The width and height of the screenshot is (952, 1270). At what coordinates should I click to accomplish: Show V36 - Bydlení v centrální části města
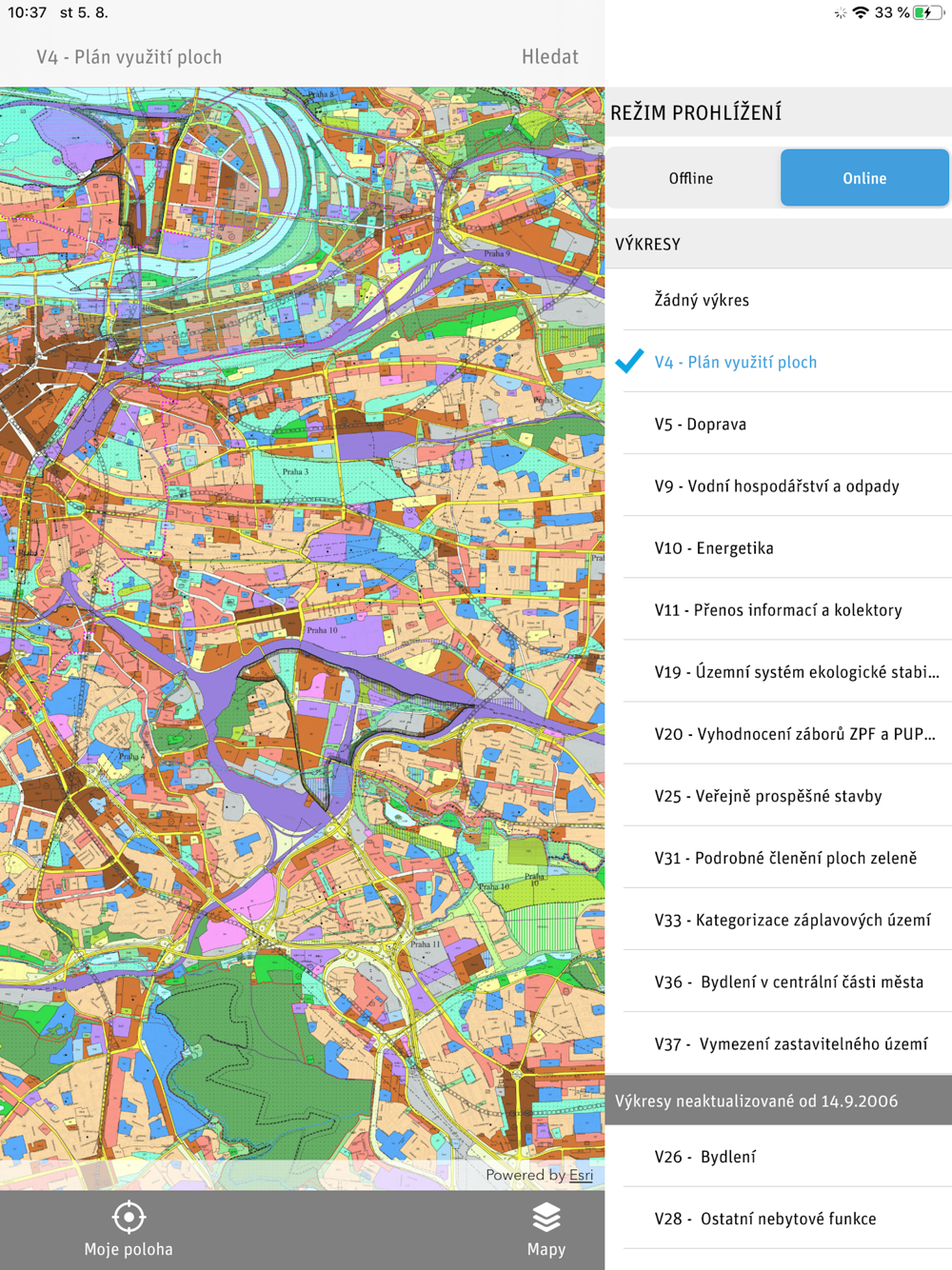point(779,981)
